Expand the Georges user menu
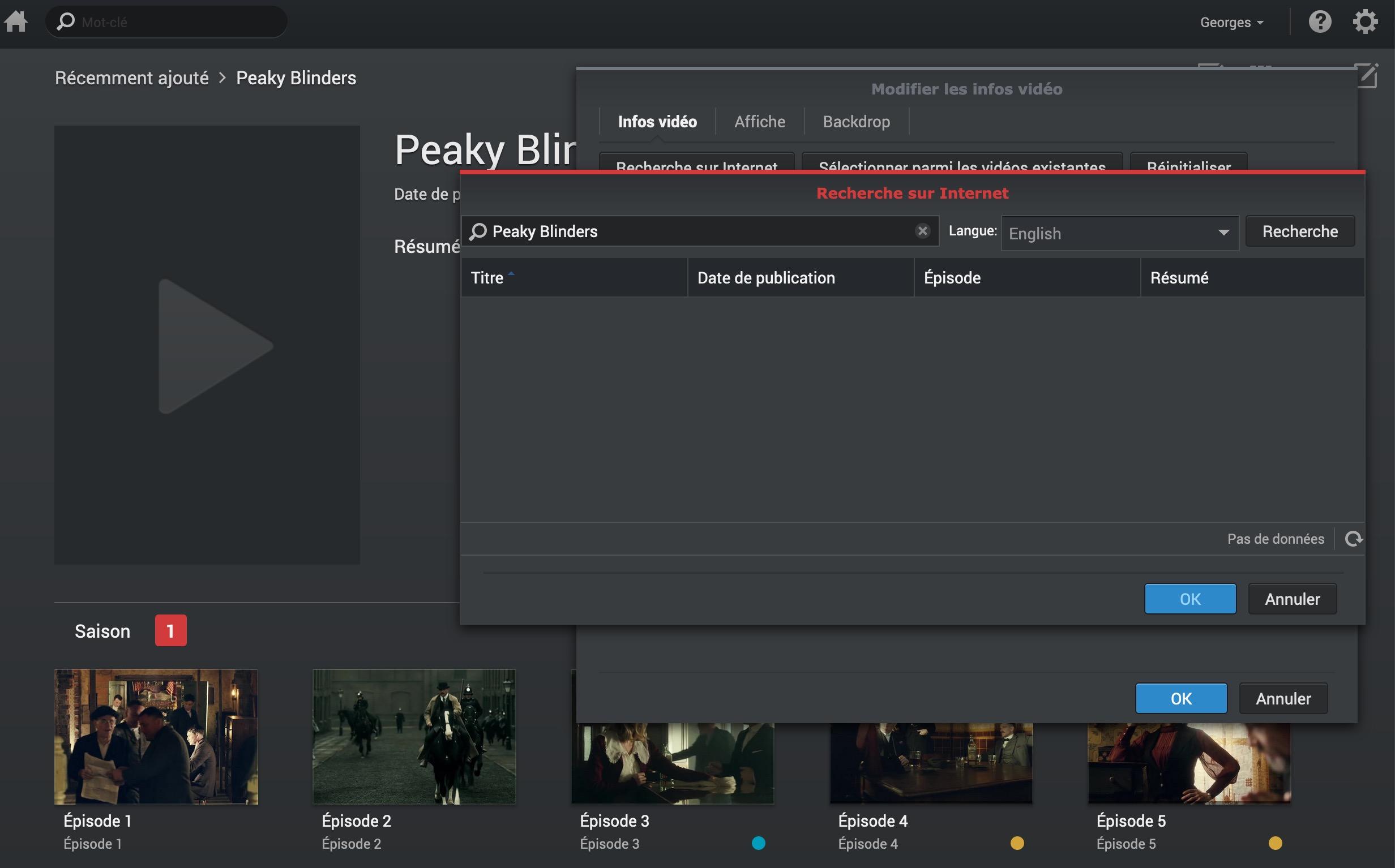1395x868 pixels. pos(1231,23)
